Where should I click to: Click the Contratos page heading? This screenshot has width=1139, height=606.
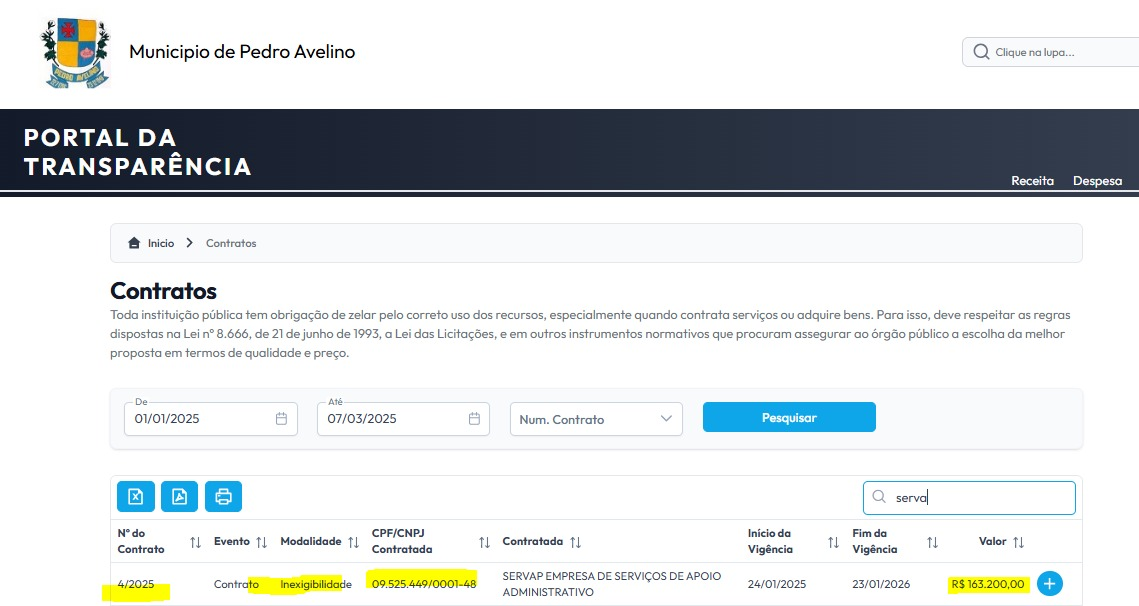[x=163, y=291]
